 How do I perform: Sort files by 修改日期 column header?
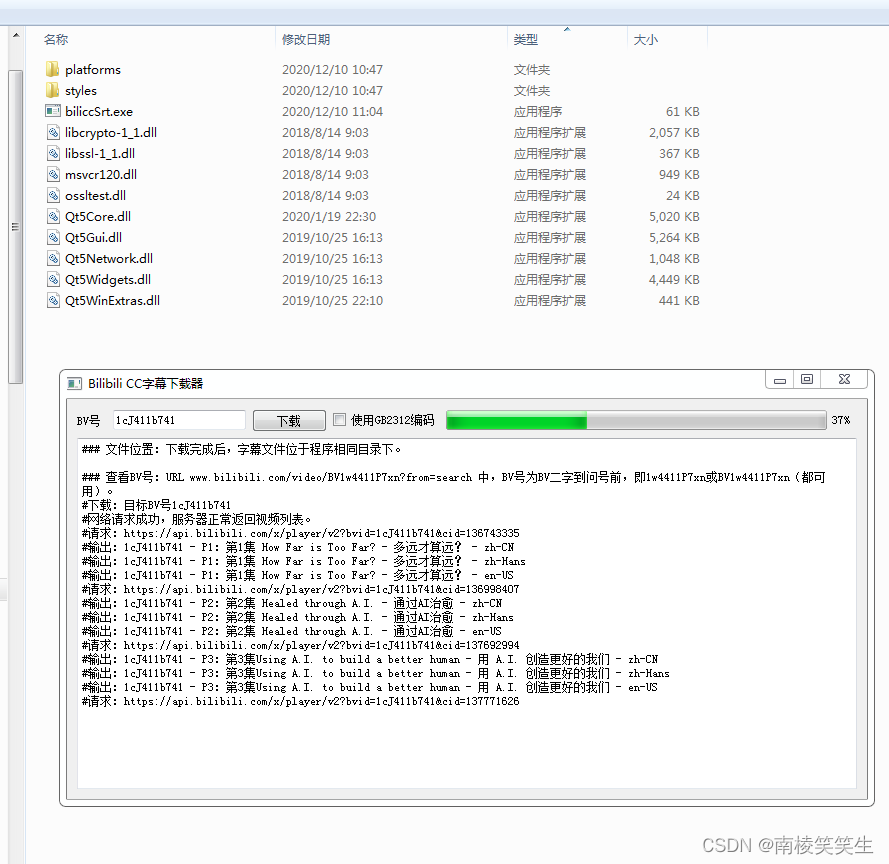click(x=306, y=39)
